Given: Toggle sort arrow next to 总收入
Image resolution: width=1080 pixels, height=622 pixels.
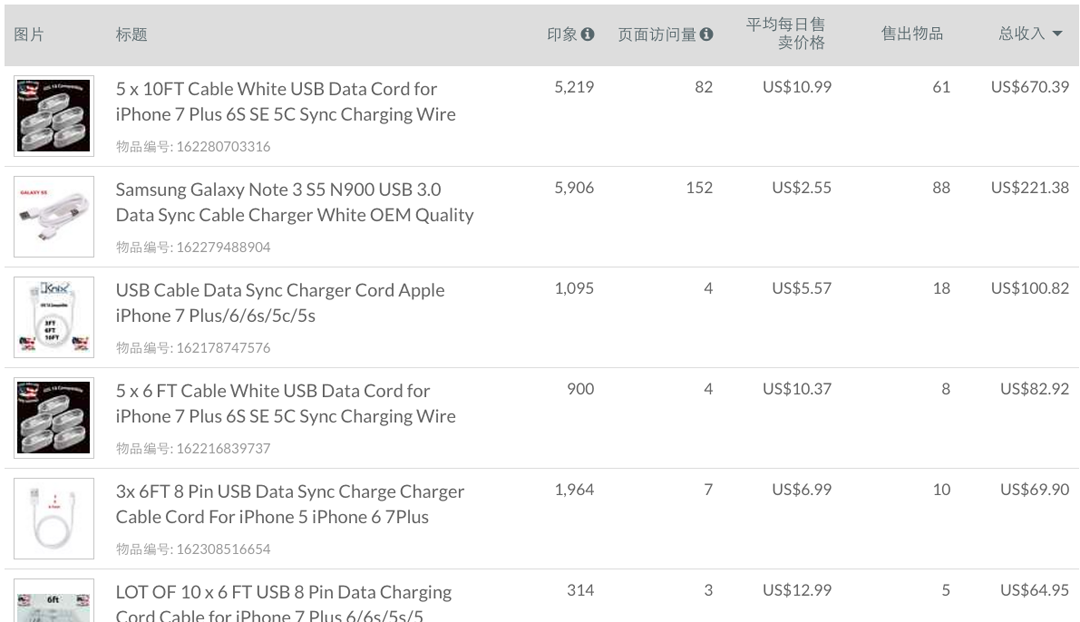Looking at the screenshot, I should (1057, 34).
